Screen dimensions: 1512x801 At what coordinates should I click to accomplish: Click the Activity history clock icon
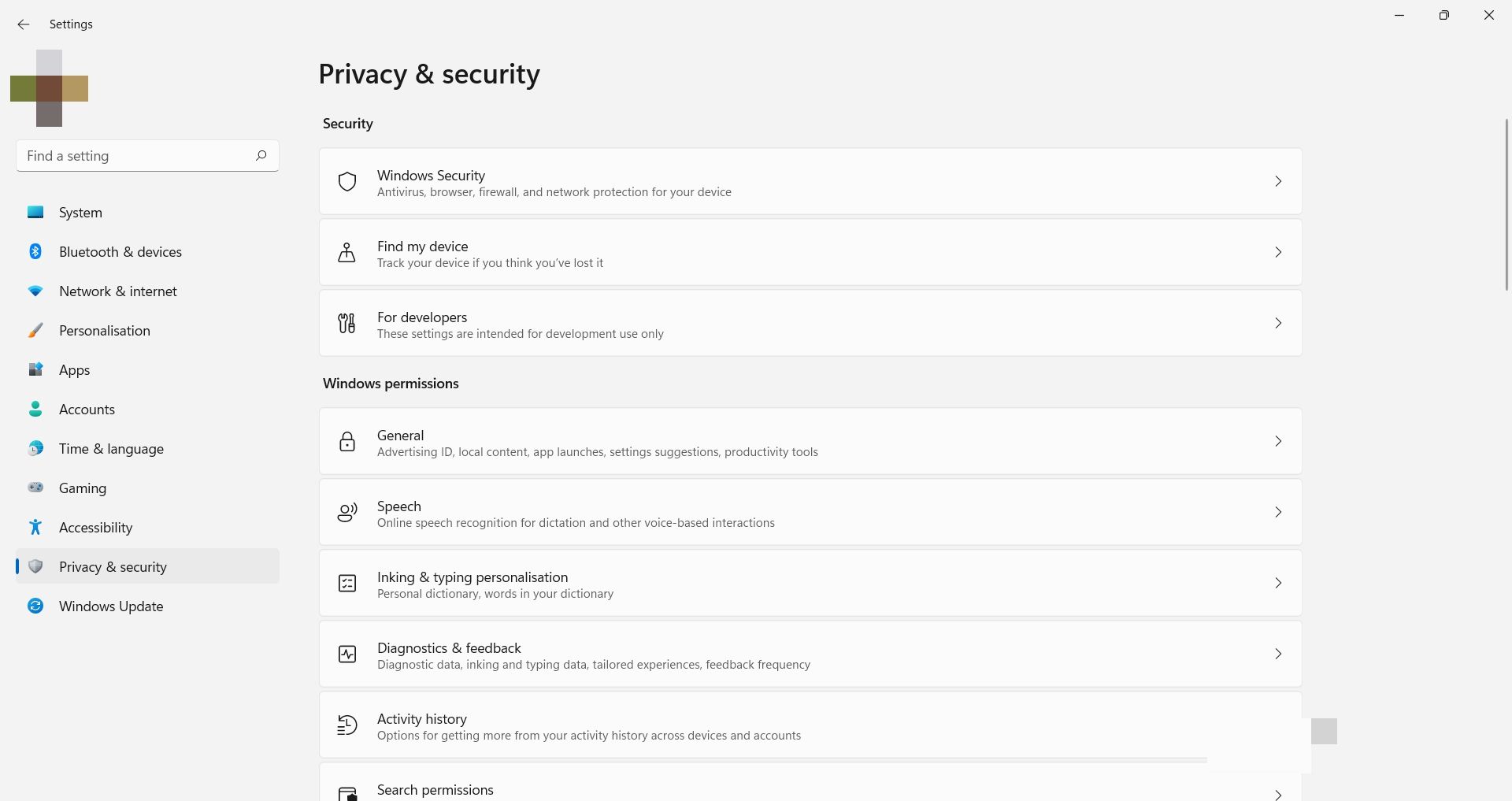click(347, 725)
